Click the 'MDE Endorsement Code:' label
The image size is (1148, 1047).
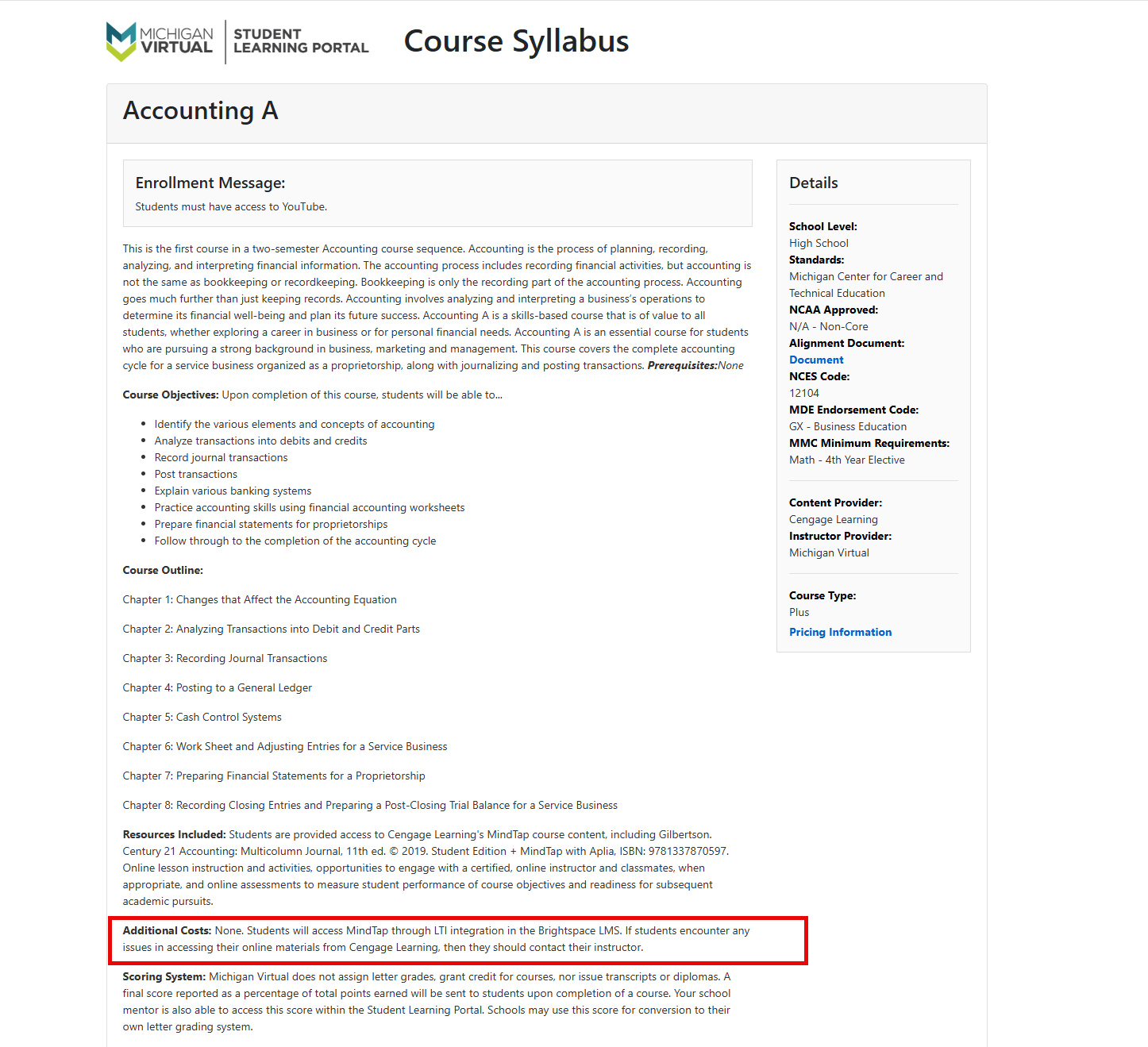click(x=854, y=410)
